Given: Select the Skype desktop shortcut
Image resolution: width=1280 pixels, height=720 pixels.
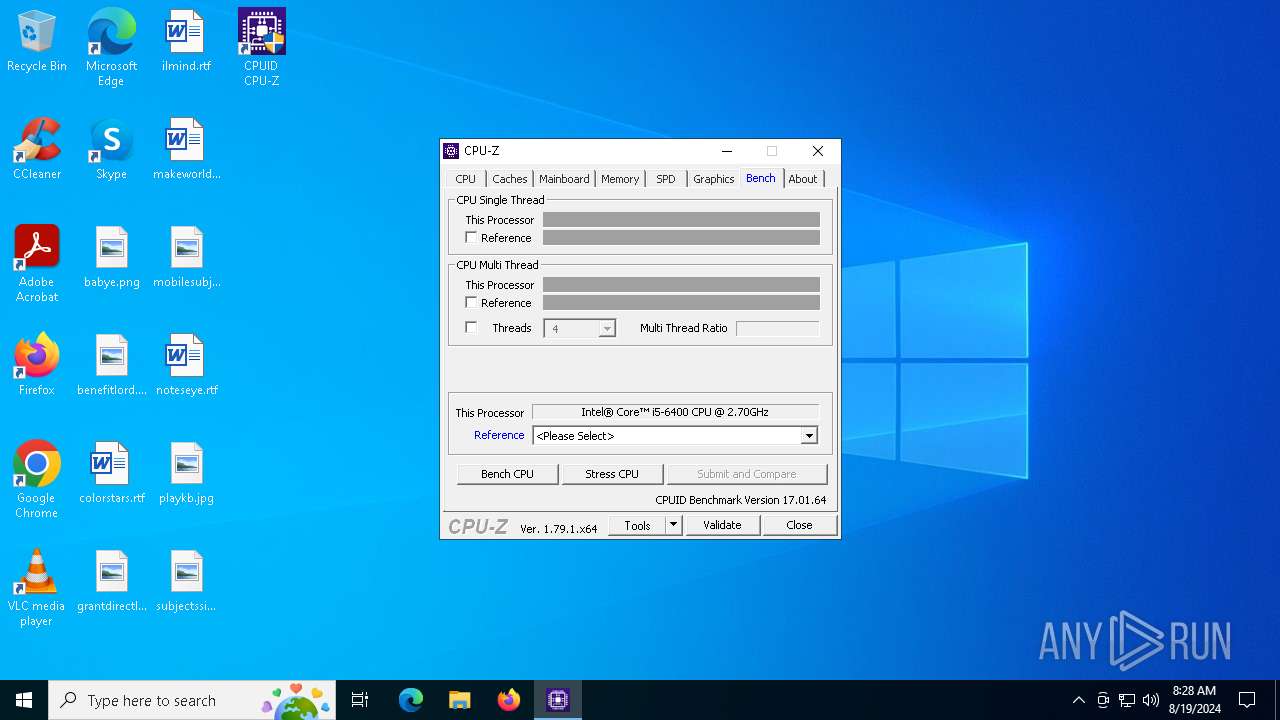Looking at the screenshot, I should click(111, 149).
